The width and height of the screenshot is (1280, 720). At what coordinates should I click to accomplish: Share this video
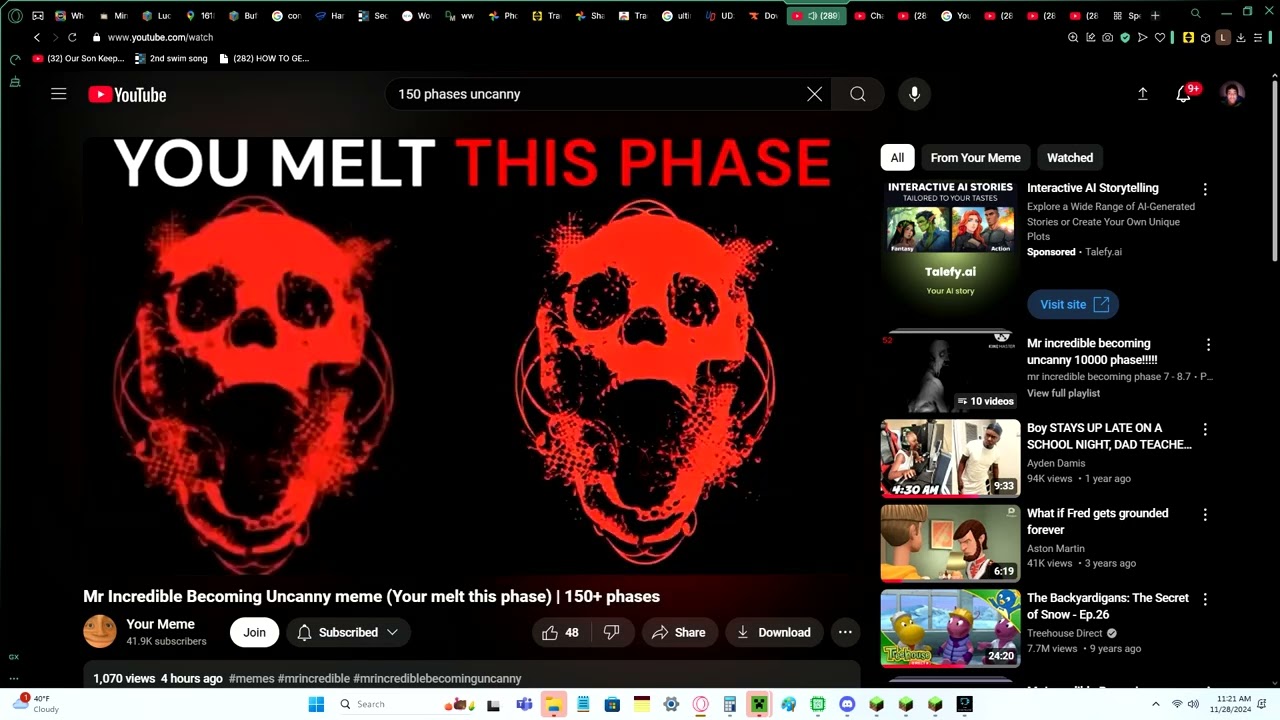click(x=679, y=632)
